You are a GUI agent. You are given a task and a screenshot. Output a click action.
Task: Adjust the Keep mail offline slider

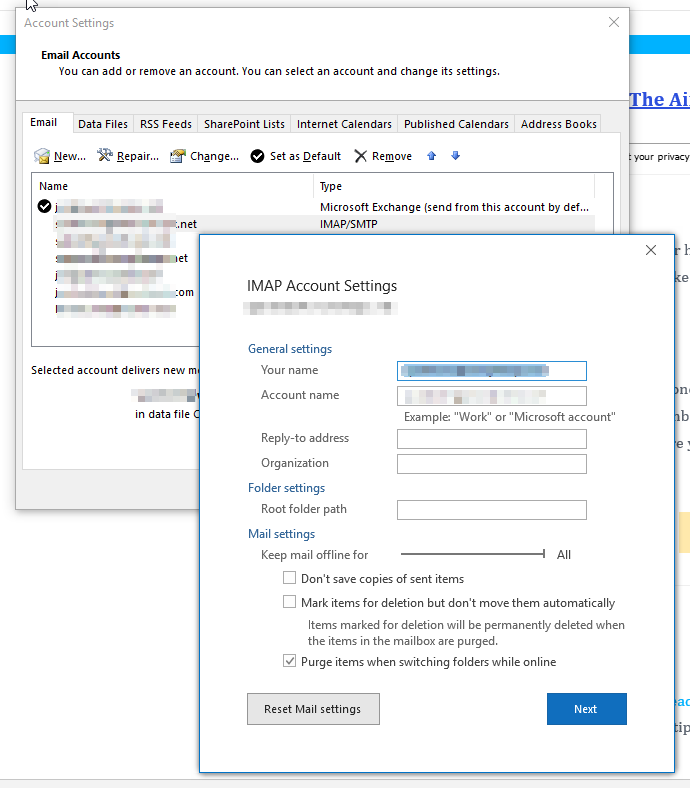tap(544, 554)
